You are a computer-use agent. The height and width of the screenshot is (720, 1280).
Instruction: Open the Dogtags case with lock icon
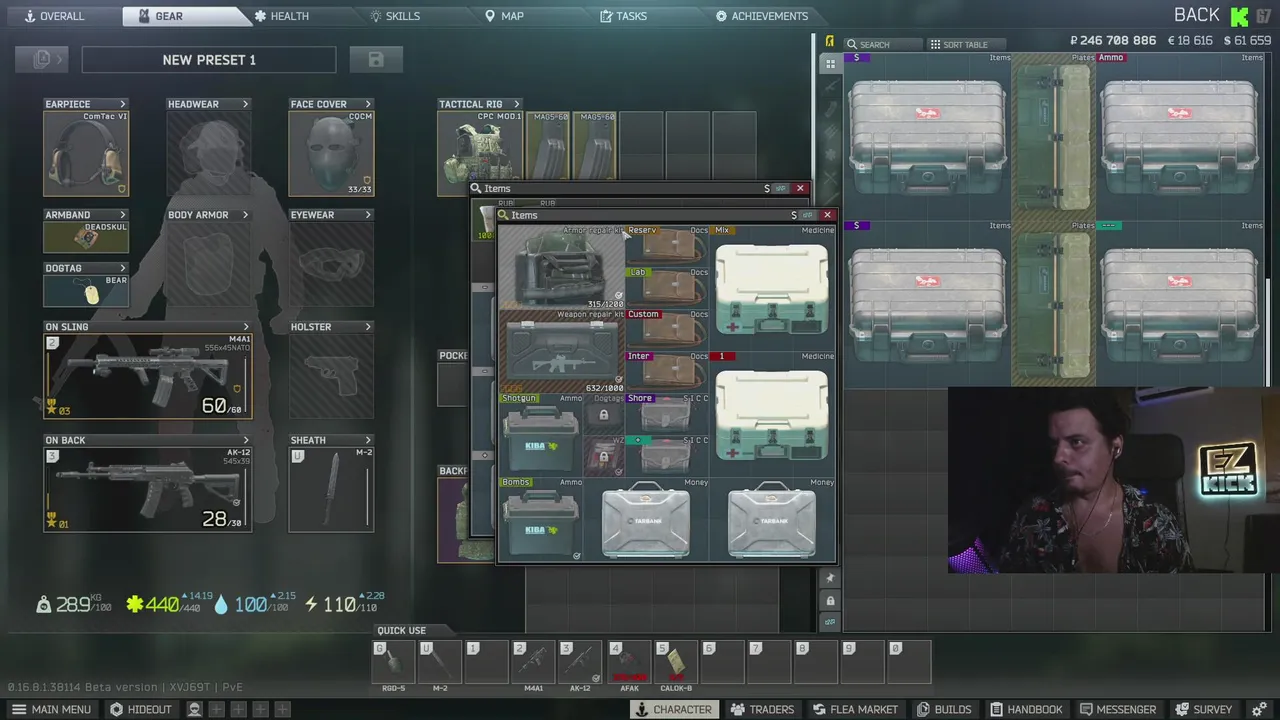[x=604, y=414]
